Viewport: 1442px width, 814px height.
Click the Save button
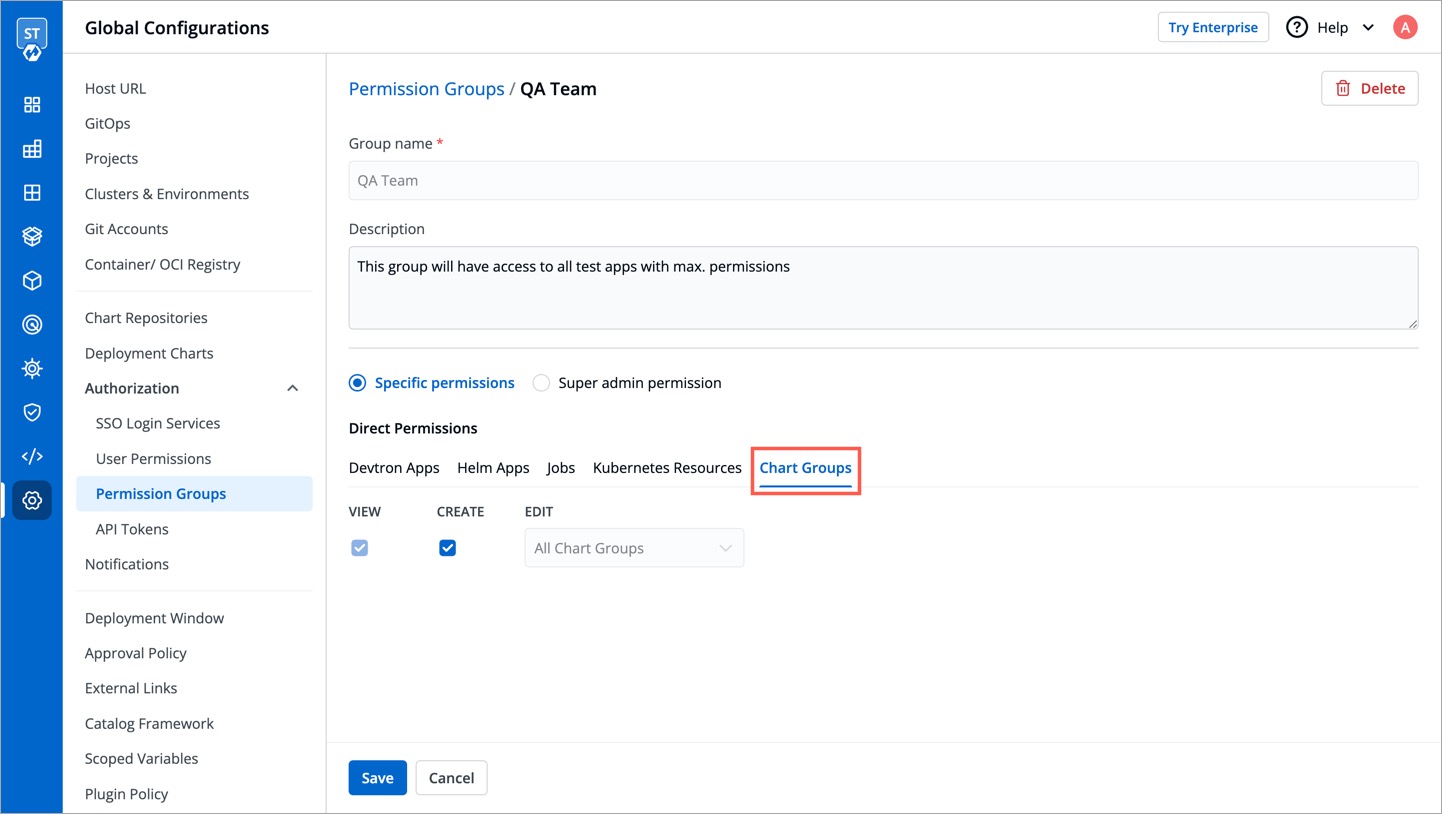click(x=377, y=778)
